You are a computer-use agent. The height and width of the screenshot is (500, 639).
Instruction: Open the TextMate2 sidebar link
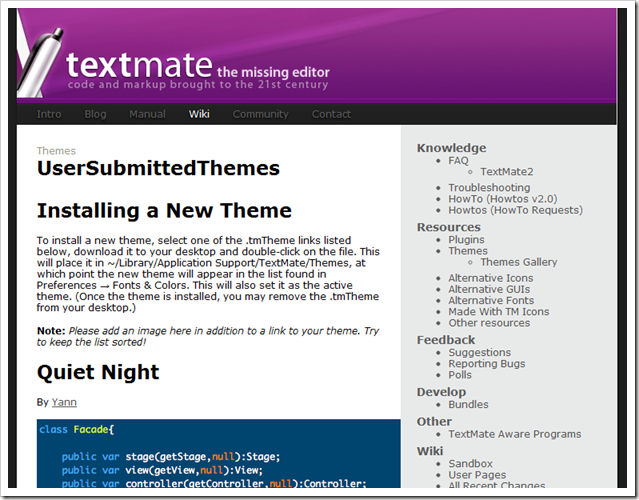[x=507, y=172]
